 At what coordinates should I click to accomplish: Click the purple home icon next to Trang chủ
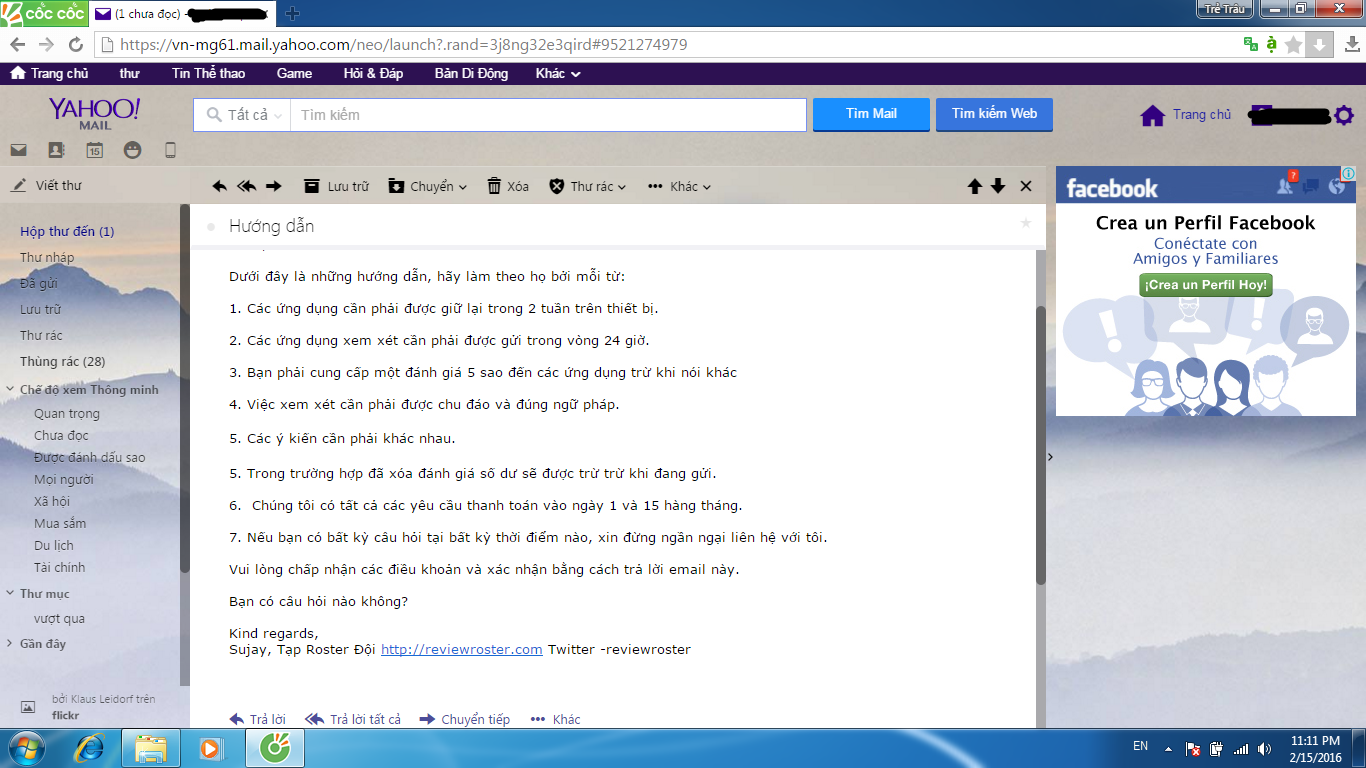tap(1153, 116)
